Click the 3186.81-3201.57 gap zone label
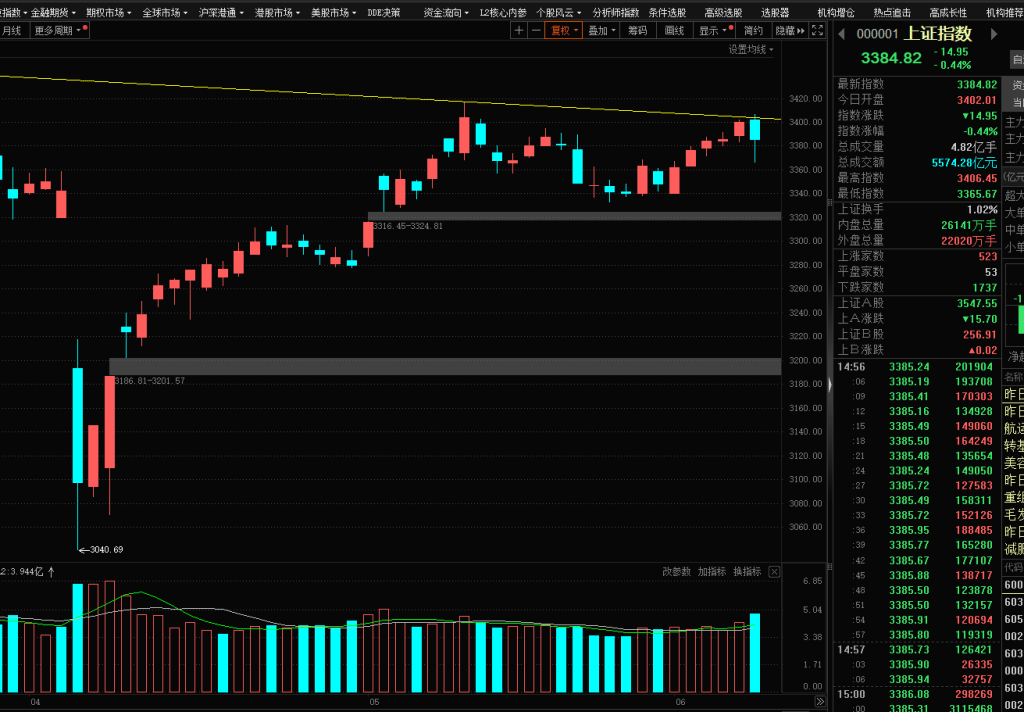Viewport: 1024px width, 712px height. click(x=149, y=380)
